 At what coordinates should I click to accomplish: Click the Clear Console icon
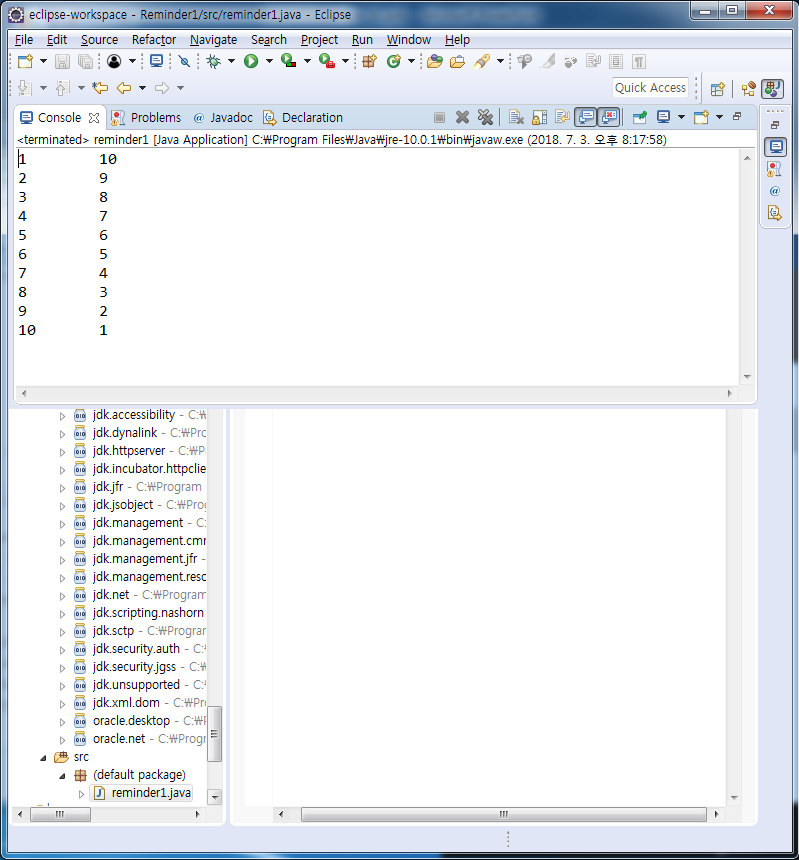tap(516, 117)
